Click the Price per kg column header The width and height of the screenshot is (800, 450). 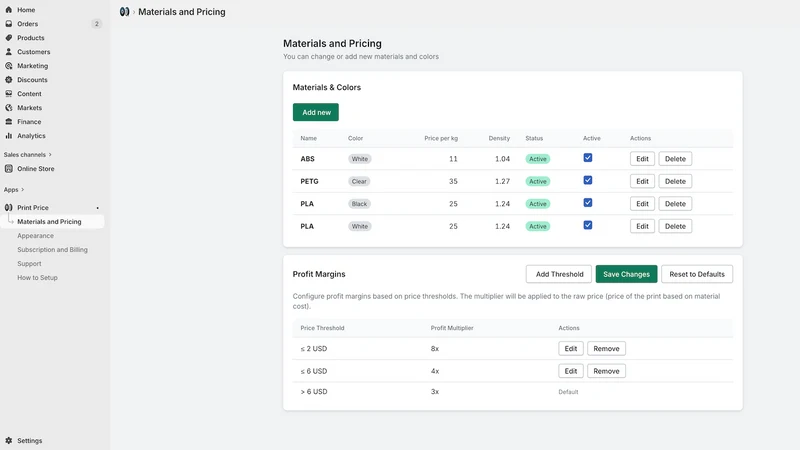441,138
